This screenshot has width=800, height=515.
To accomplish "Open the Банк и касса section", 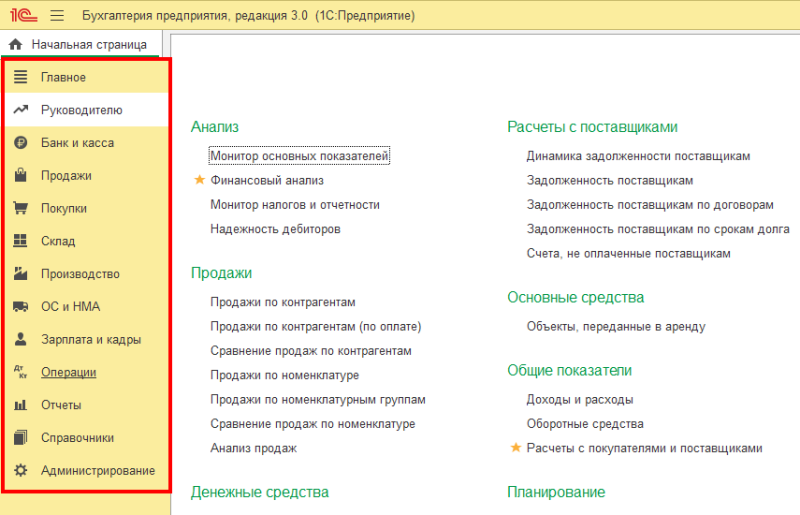I will pos(77,143).
